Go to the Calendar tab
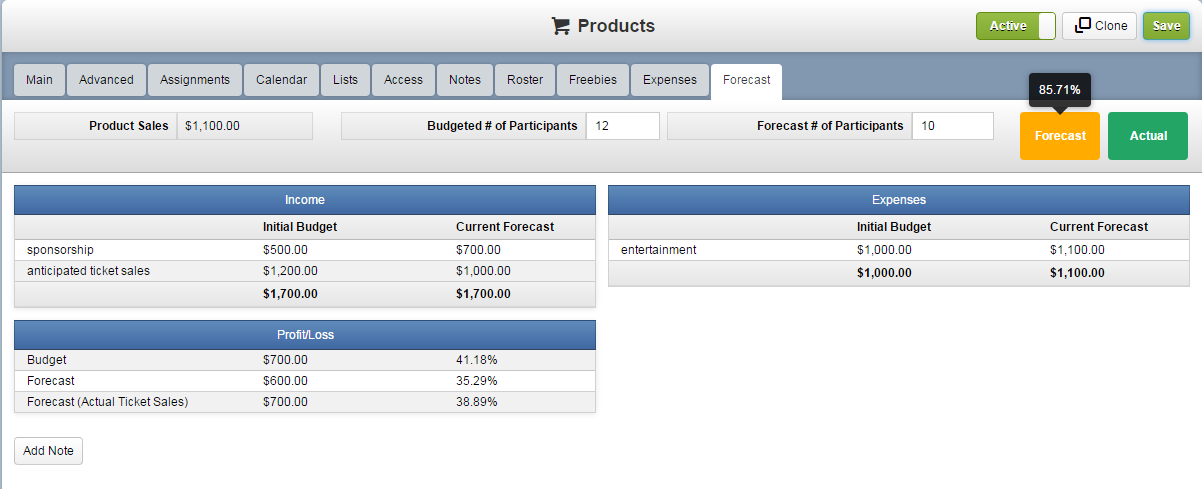 point(282,80)
